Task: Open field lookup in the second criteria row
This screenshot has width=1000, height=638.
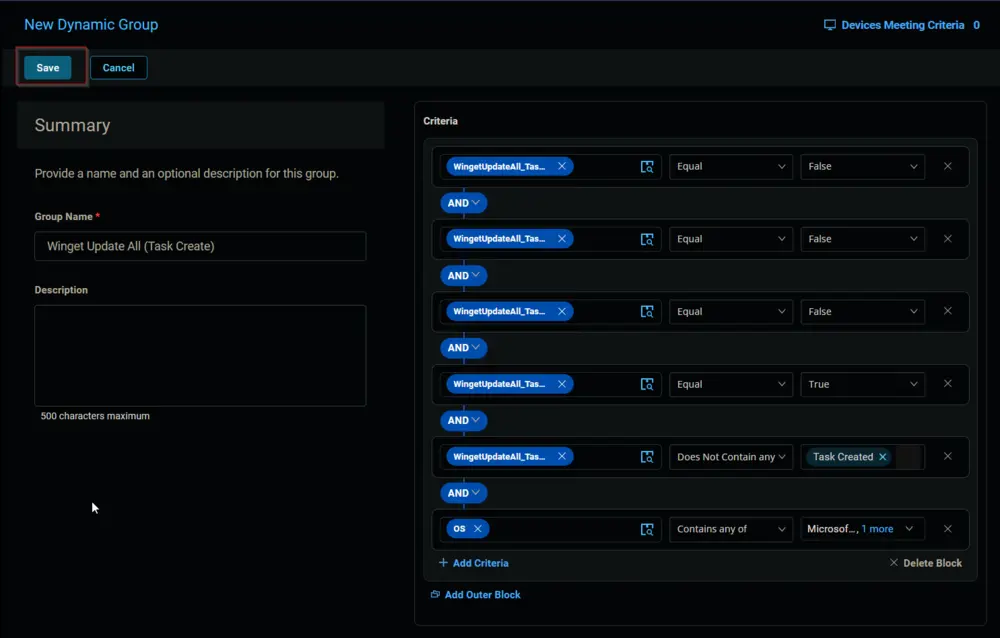Action: (x=647, y=239)
